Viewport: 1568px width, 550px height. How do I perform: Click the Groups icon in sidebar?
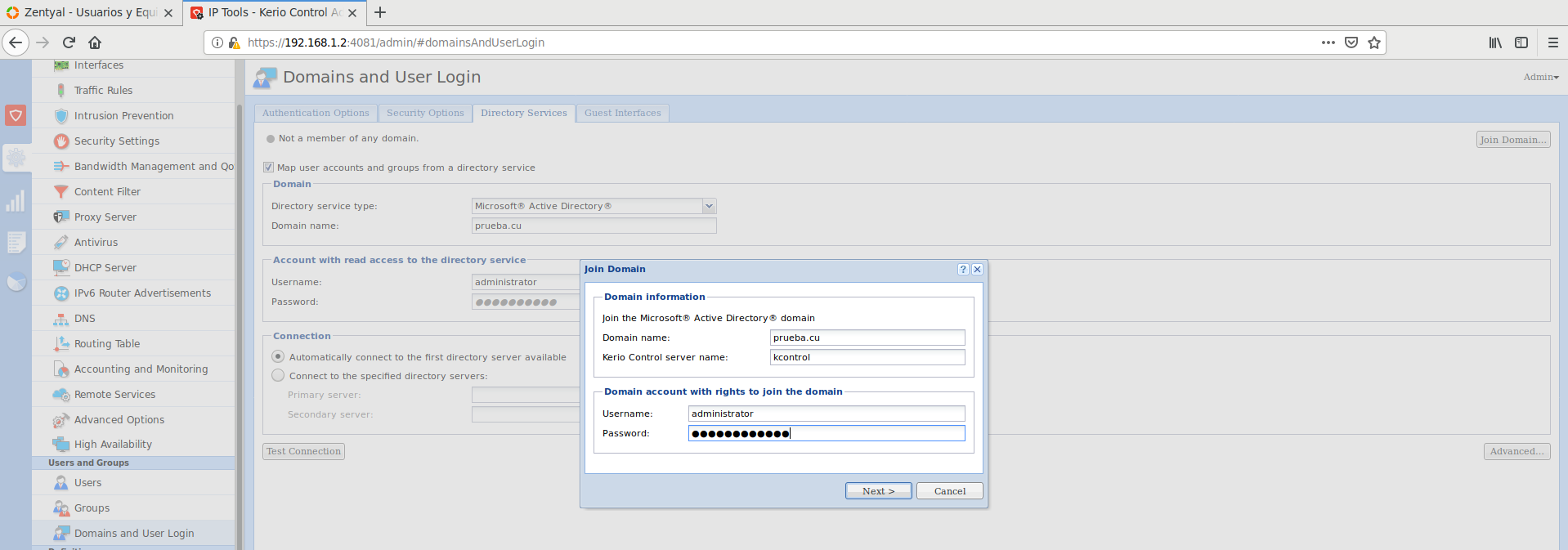(61, 508)
